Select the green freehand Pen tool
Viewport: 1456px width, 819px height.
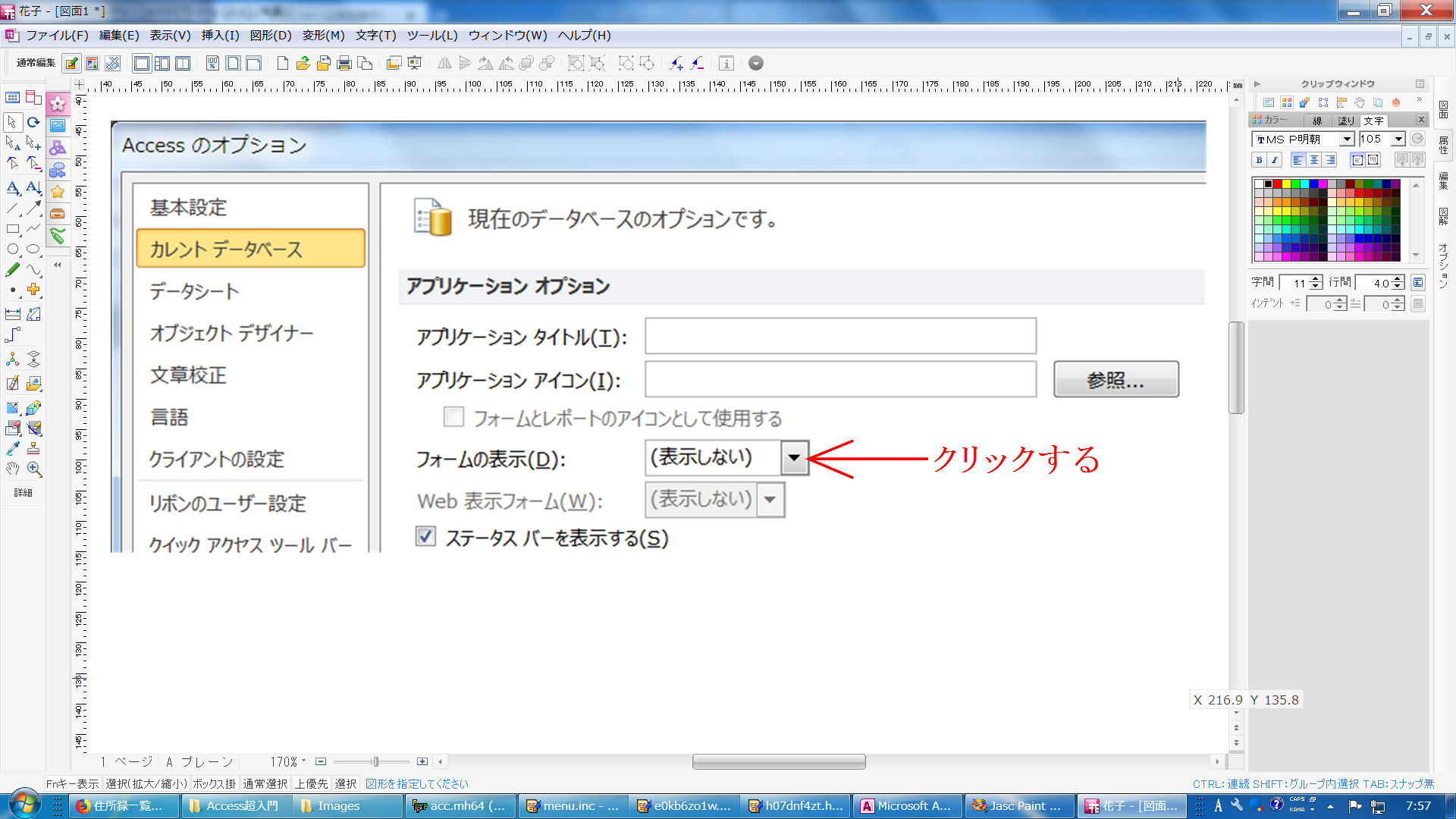[x=13, y=269]
